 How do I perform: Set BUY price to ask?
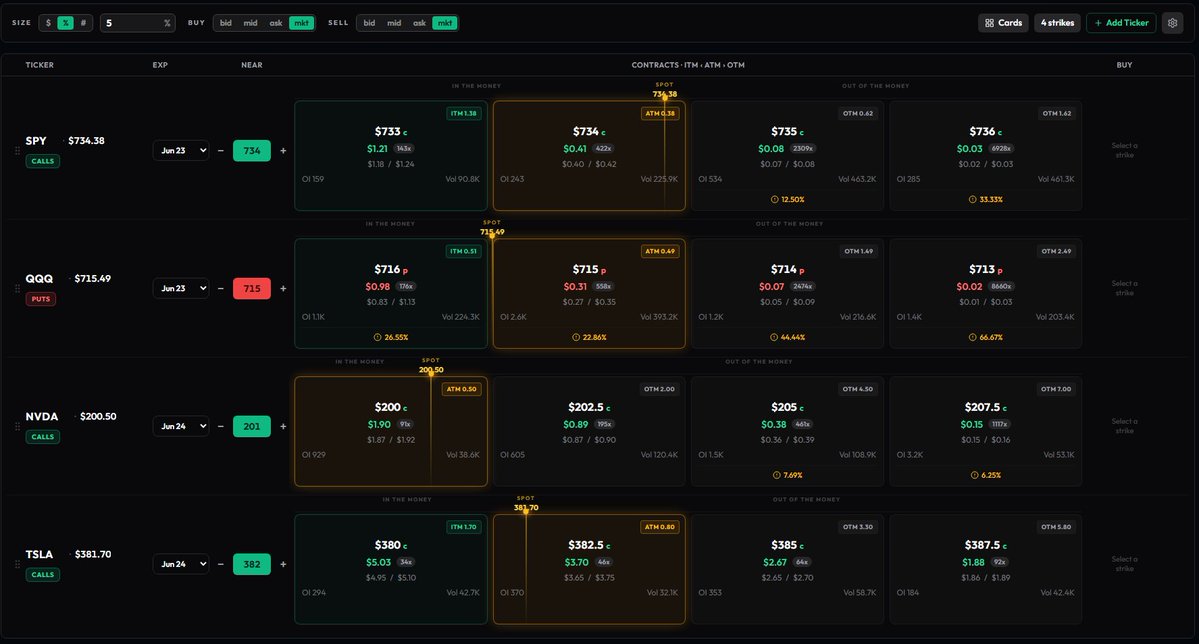click(275, 23)
